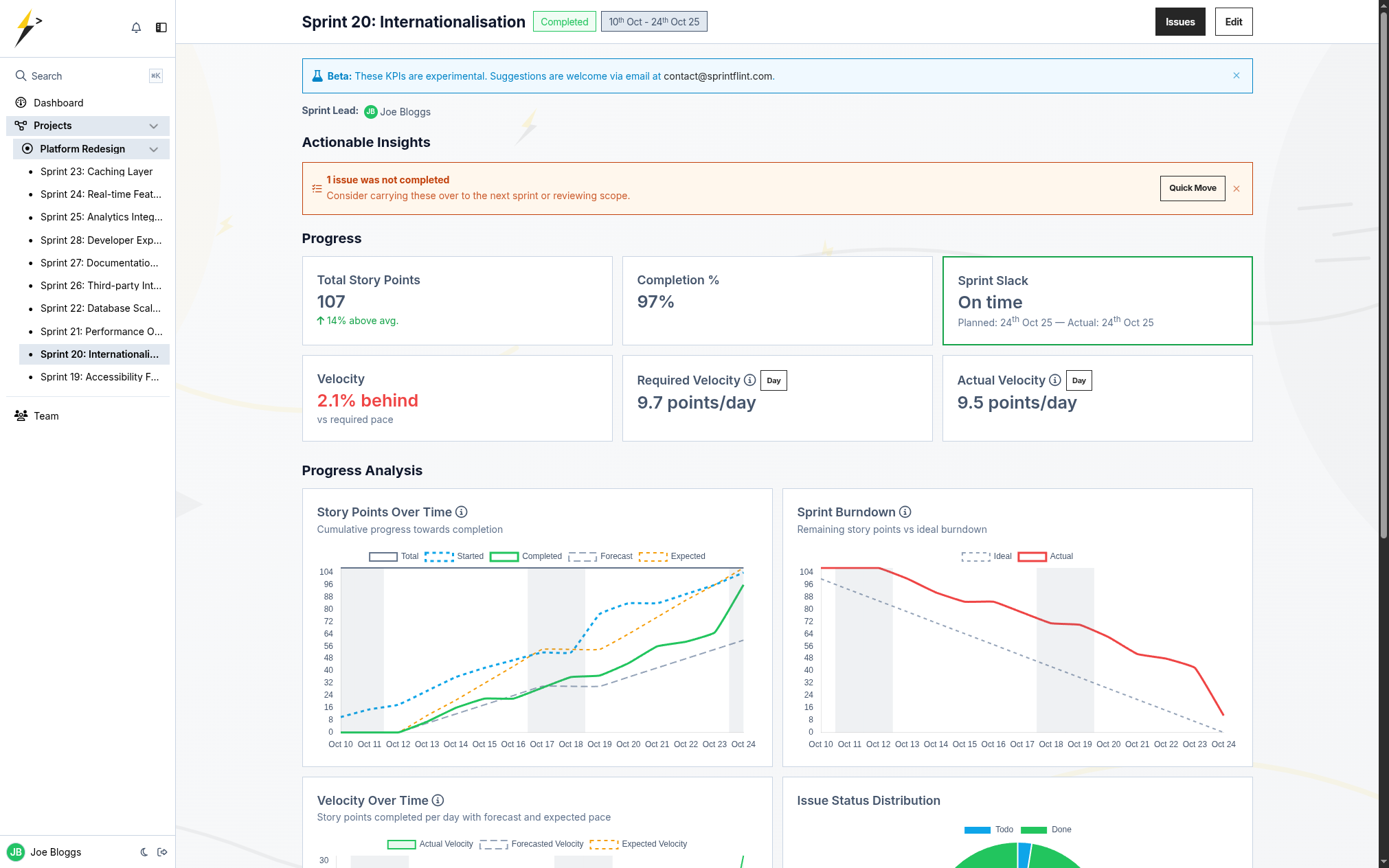Email contact@sprintflint.com via the link

(717, 76)
